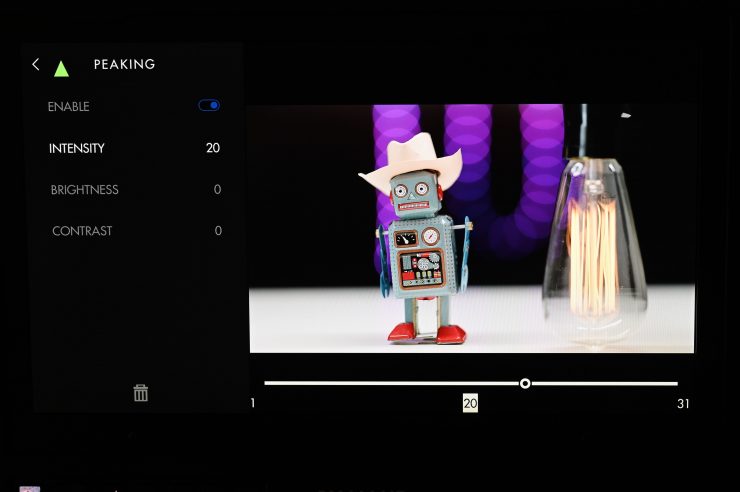Click the highlighted 20 value box below slider
This screenshot has width=740, height=492.
click(x=470, y=403)
